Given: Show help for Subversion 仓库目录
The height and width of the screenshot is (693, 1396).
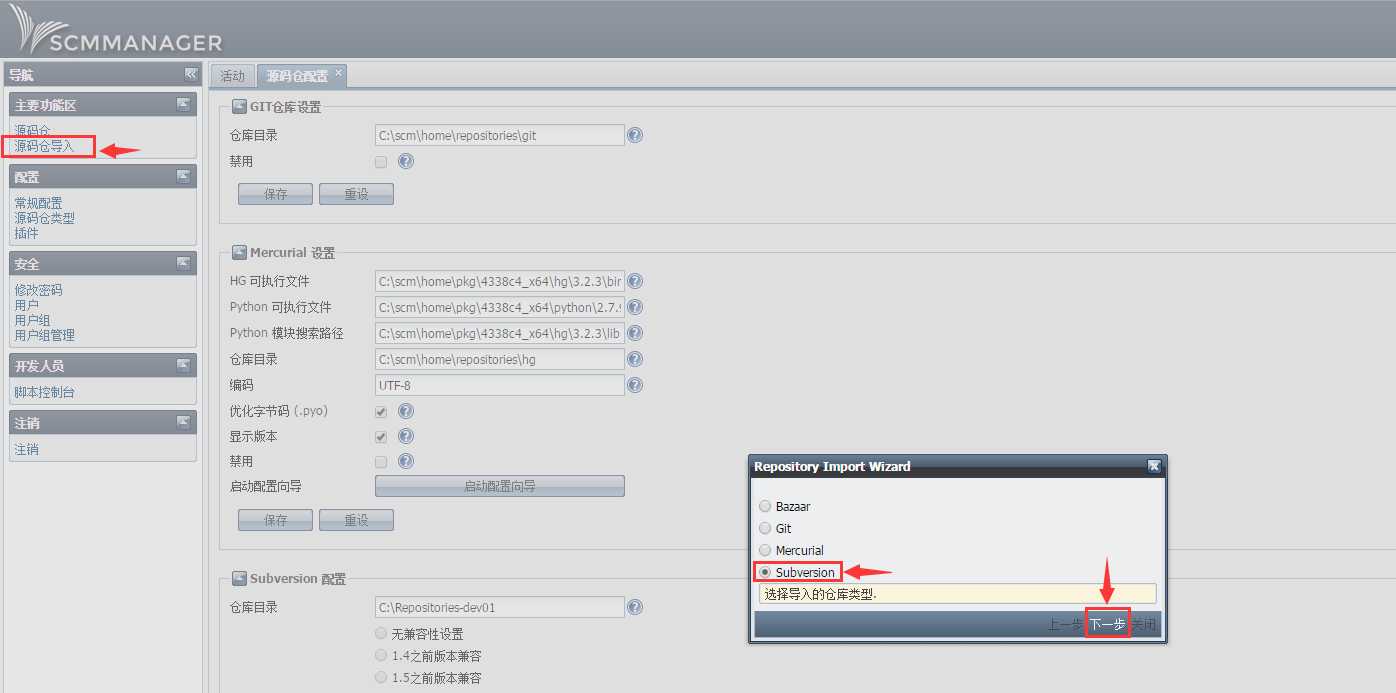Looking at the screenshot, I should (635, 607).
